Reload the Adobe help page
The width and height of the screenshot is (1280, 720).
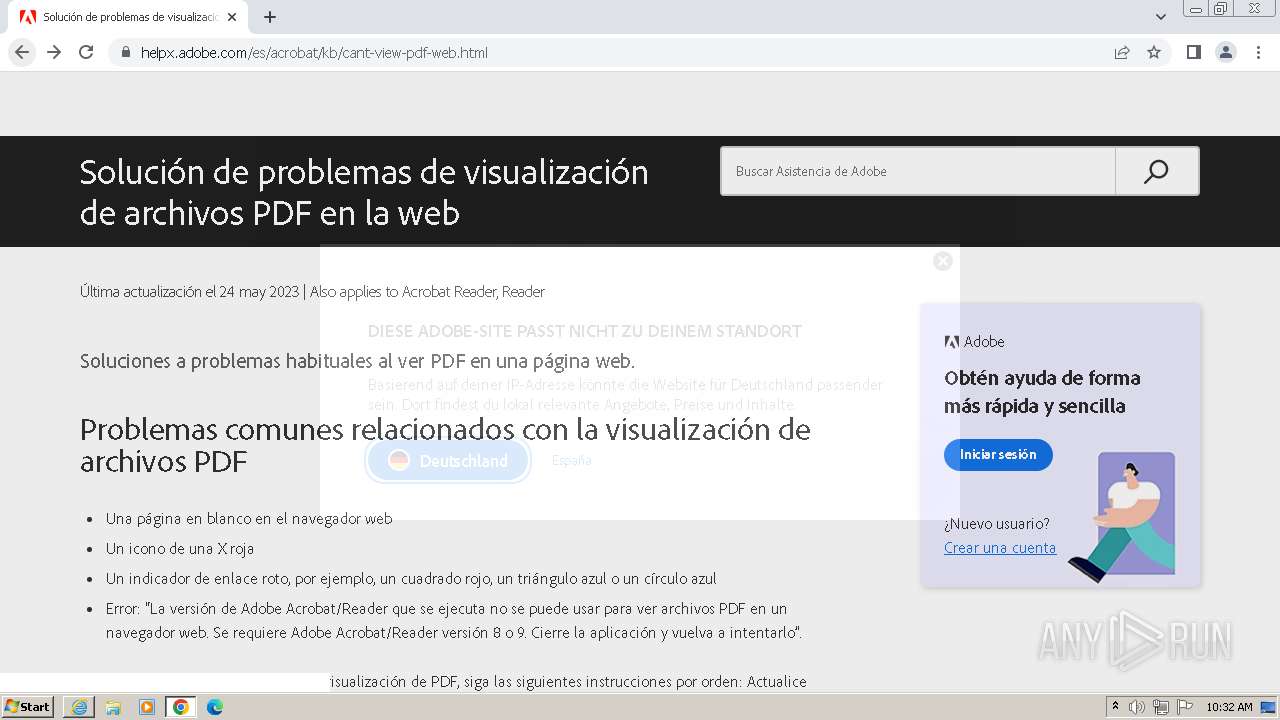pos(86,52)
